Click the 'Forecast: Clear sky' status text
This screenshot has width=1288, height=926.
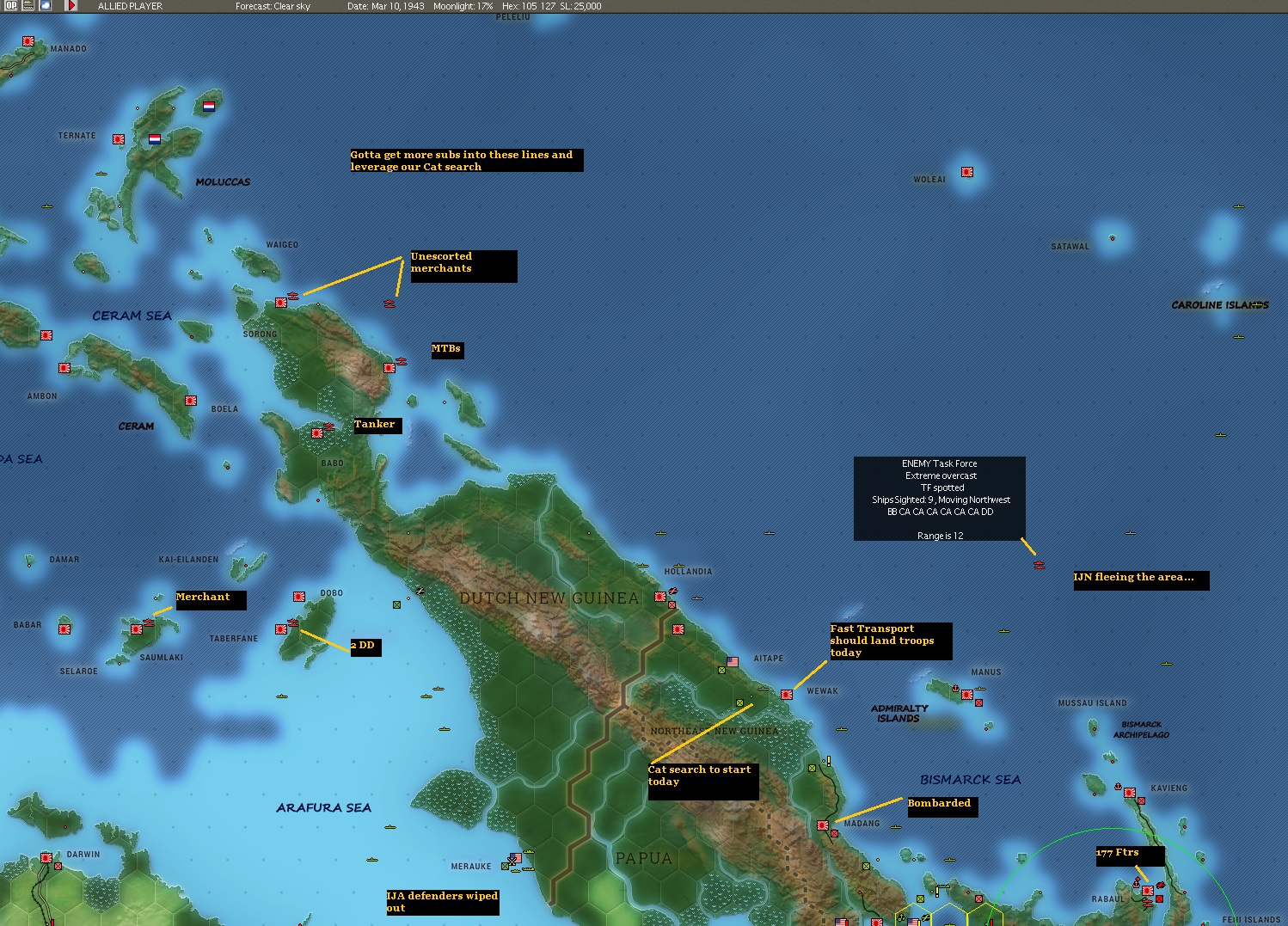click(x=273, y=6)
